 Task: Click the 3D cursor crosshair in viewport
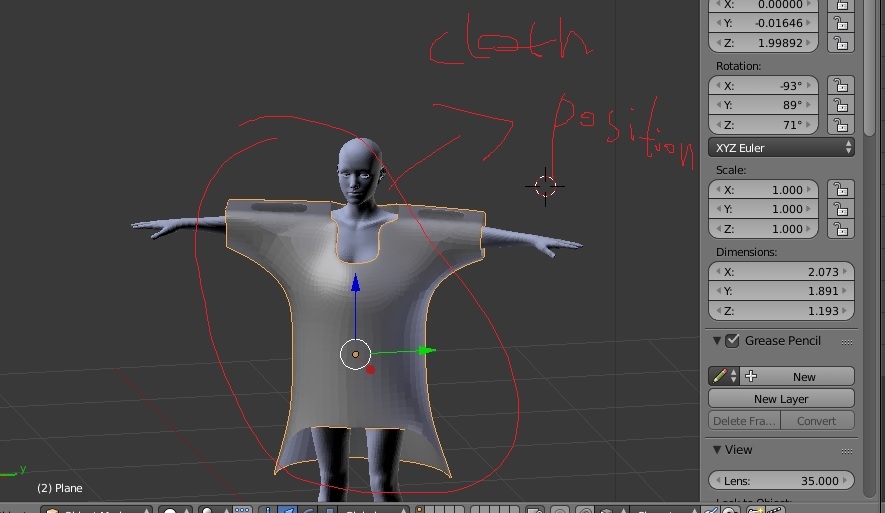[545, 186]
